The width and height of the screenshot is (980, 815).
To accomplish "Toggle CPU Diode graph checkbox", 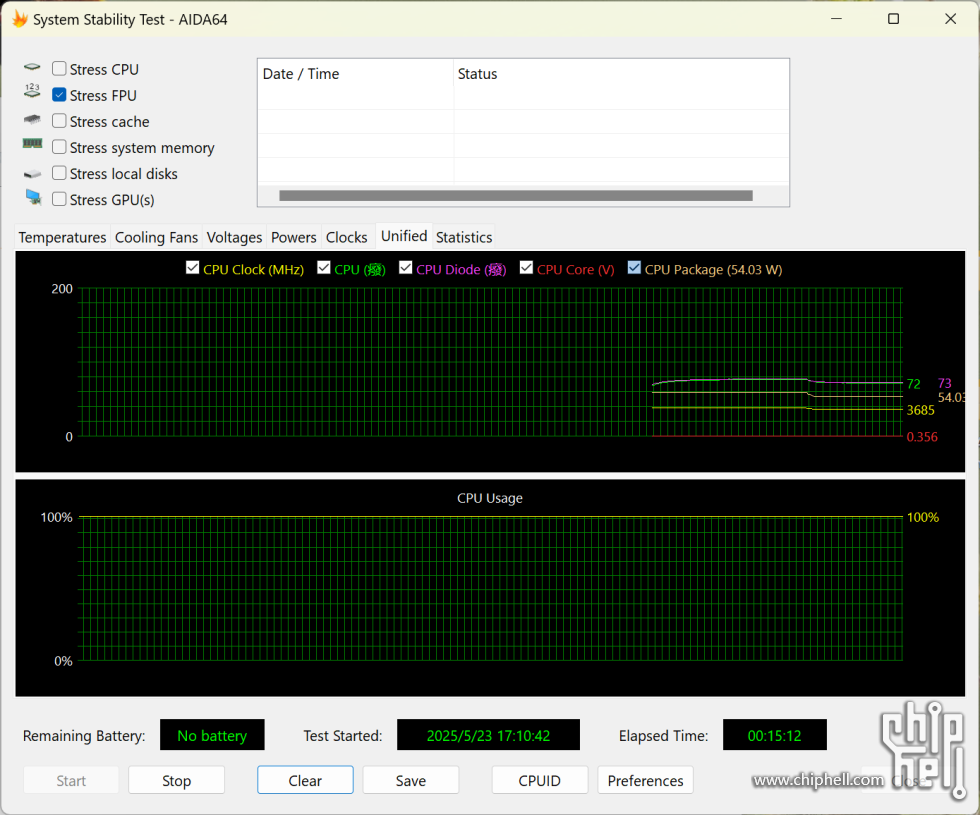I will tap(406, 268).
